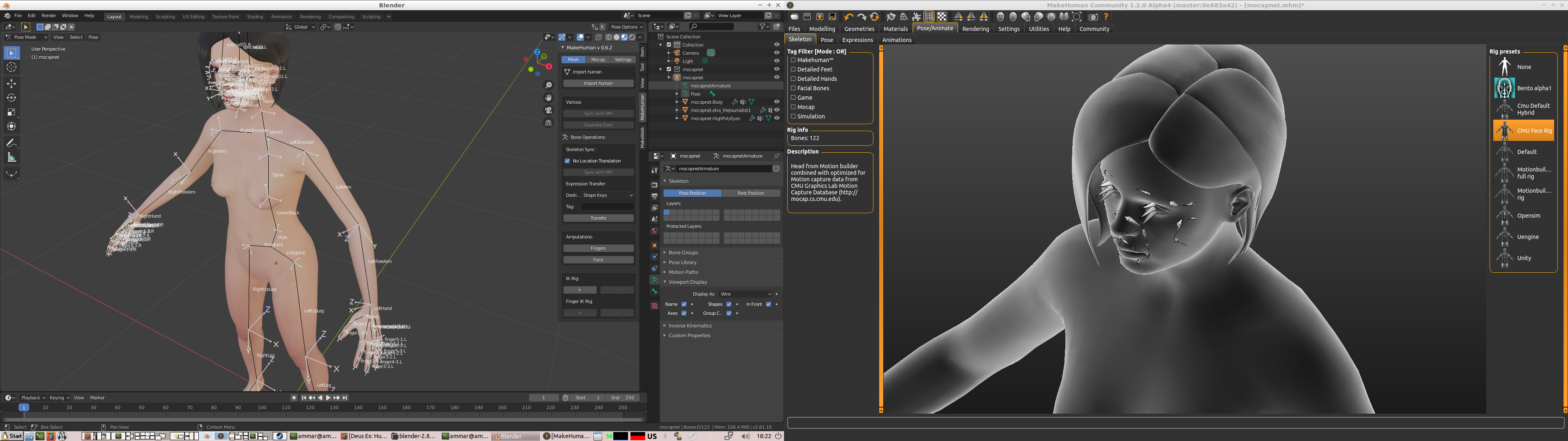Switch to MakeHuman Expressions tab

857,40
